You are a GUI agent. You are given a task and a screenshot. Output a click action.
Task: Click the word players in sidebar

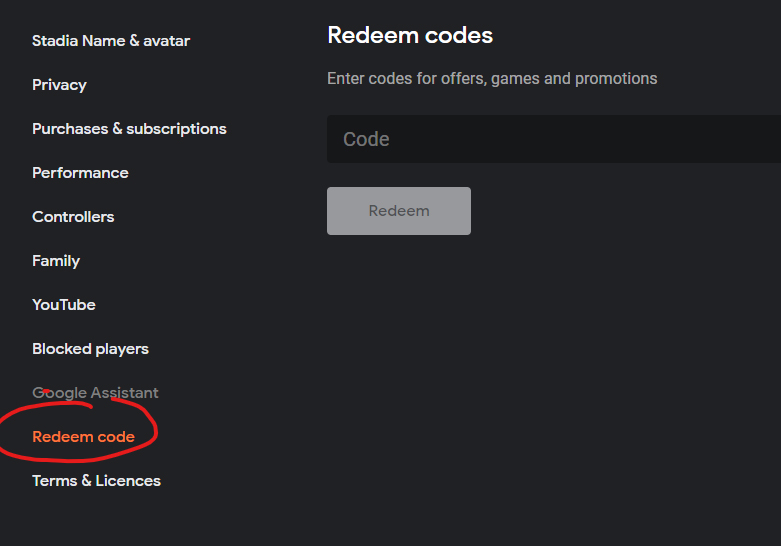(121, 349)
